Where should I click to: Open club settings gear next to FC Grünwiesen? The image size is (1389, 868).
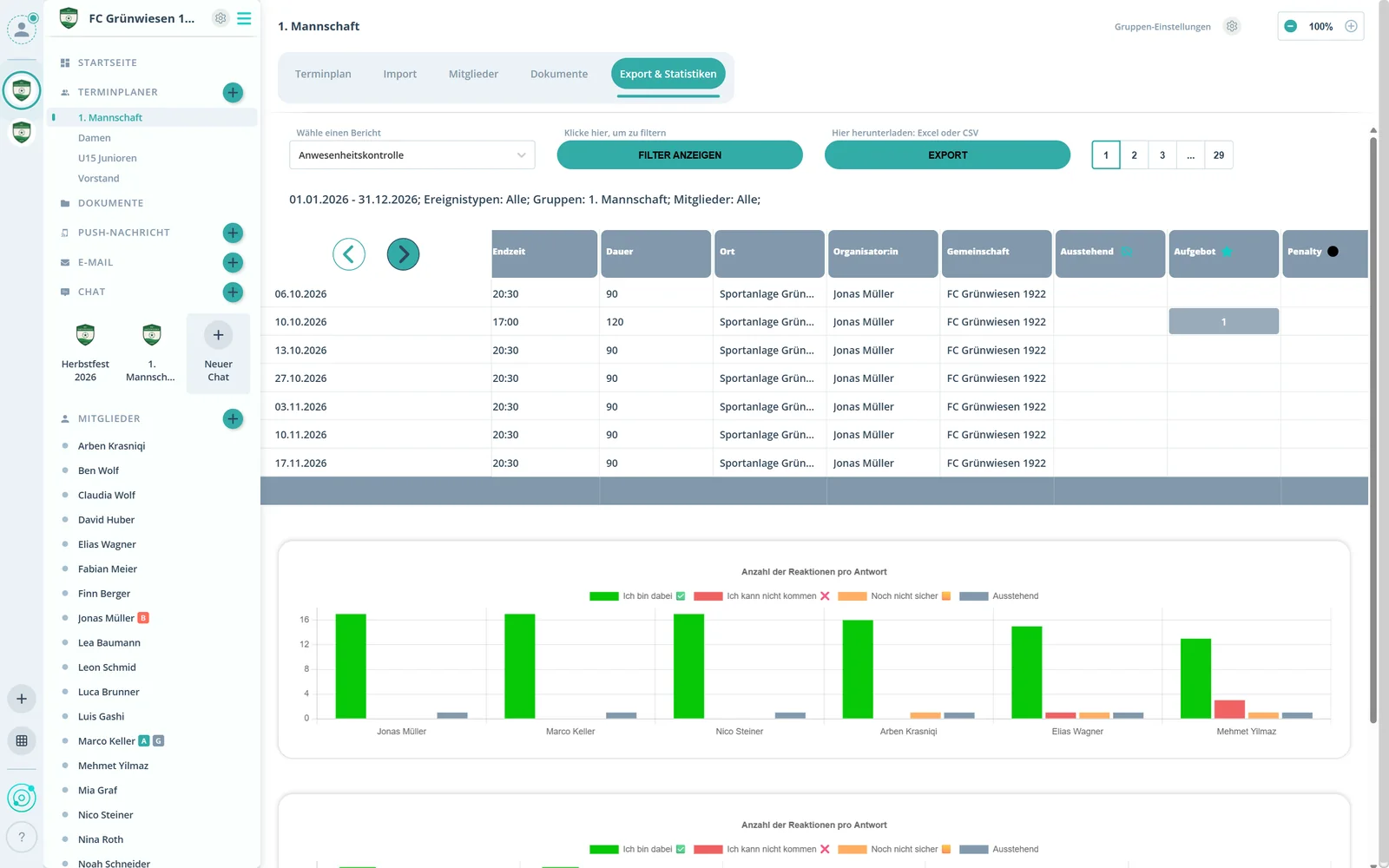(x=221, y=18)
